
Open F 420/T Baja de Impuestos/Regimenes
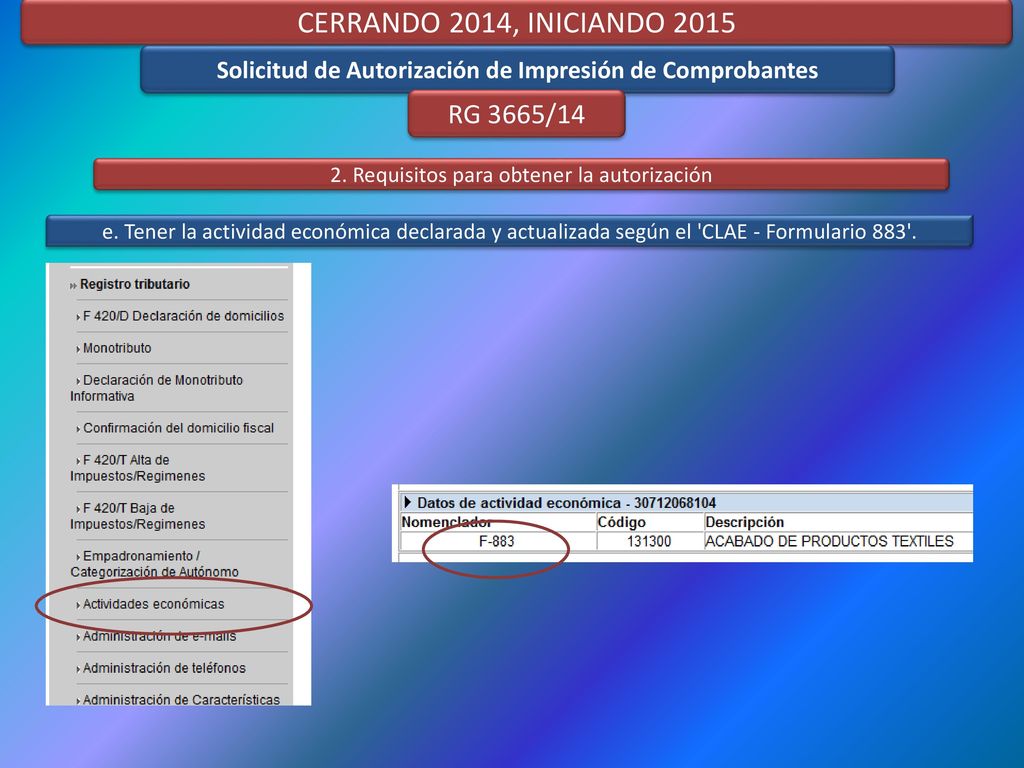138,516
